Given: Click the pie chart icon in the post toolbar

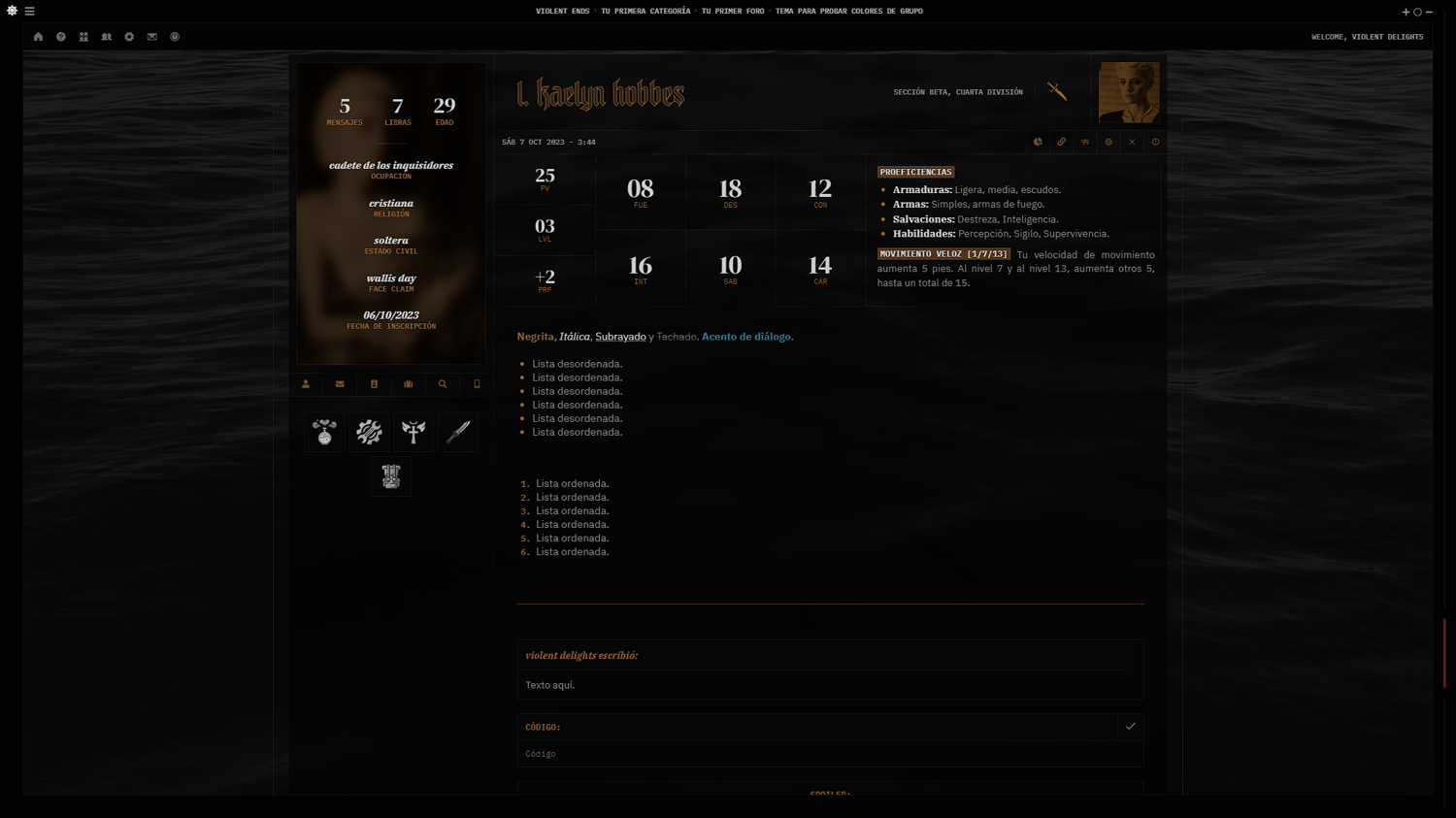Looking at the screenshot, I should pos(1038,142).
